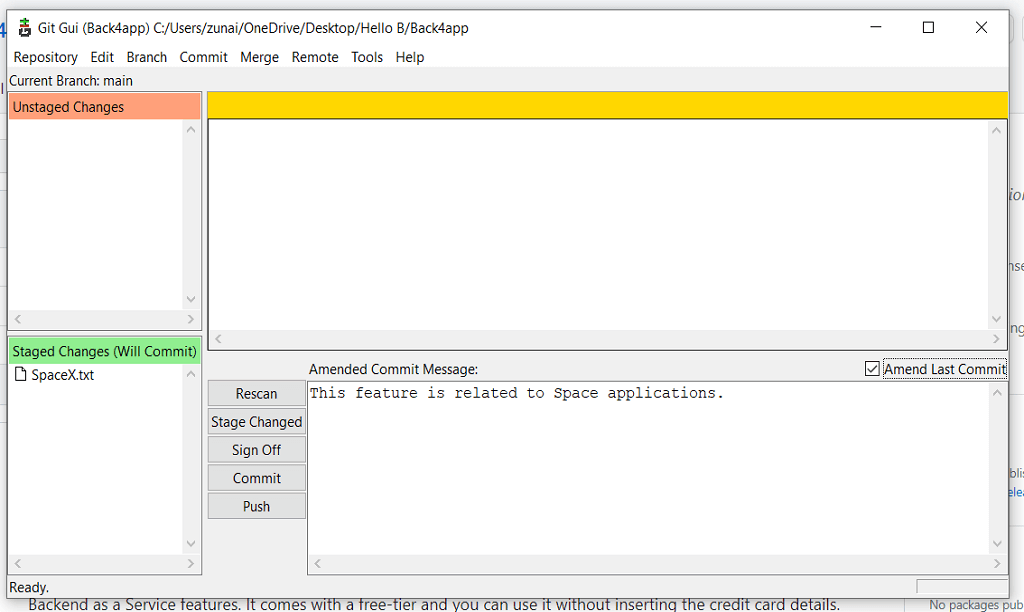
Task: Click the up arrow of commit message scrollbar
Action: pyautogui.click(x=997, y=393)
